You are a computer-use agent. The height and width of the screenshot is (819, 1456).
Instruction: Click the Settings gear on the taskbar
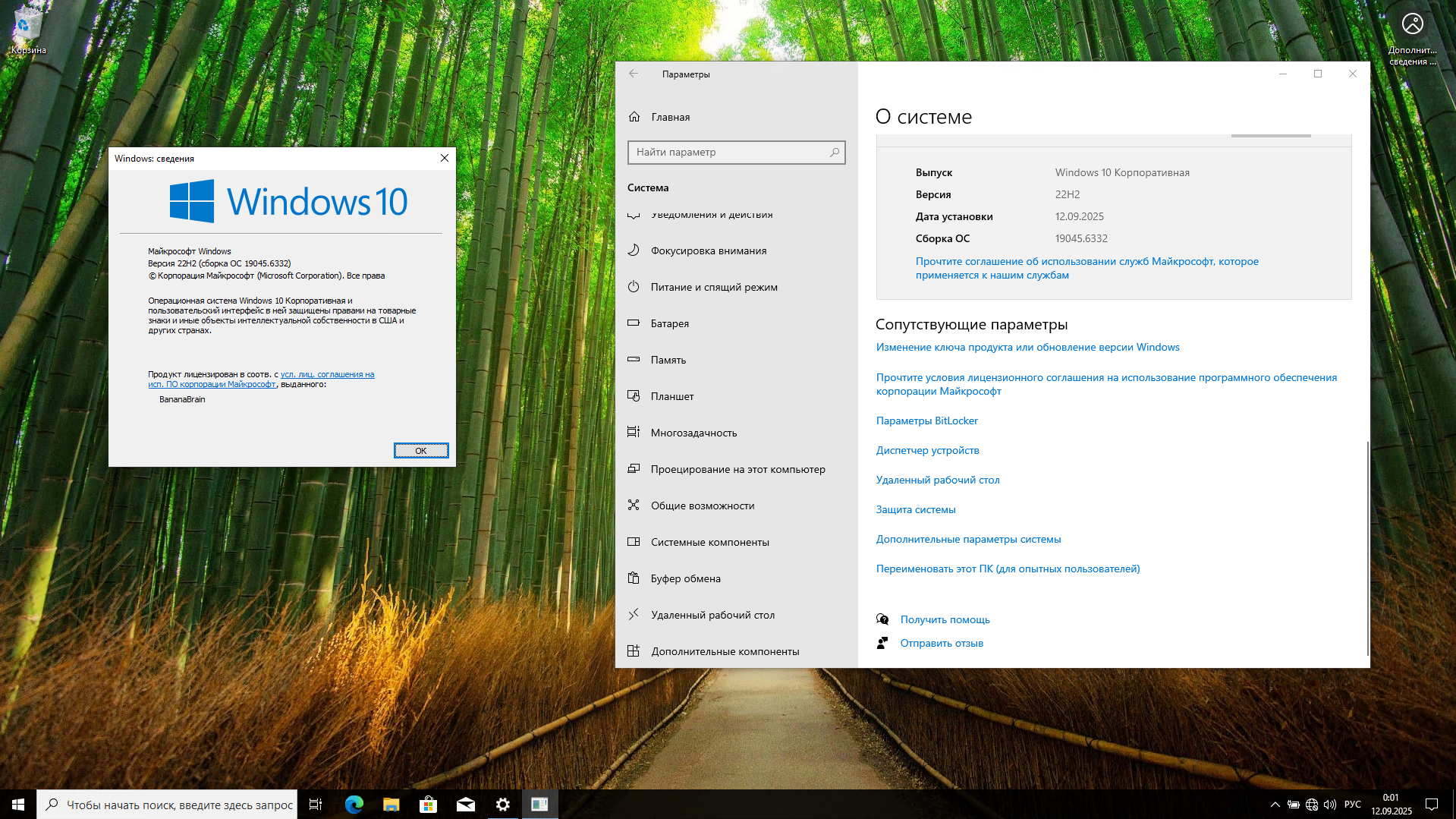(502, 805)
